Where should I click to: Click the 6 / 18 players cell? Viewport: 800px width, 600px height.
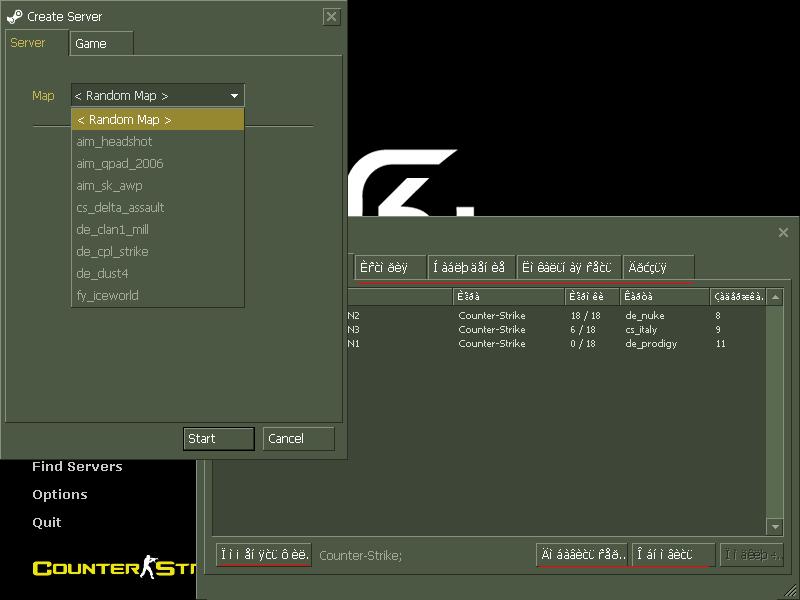pos(583,330)
